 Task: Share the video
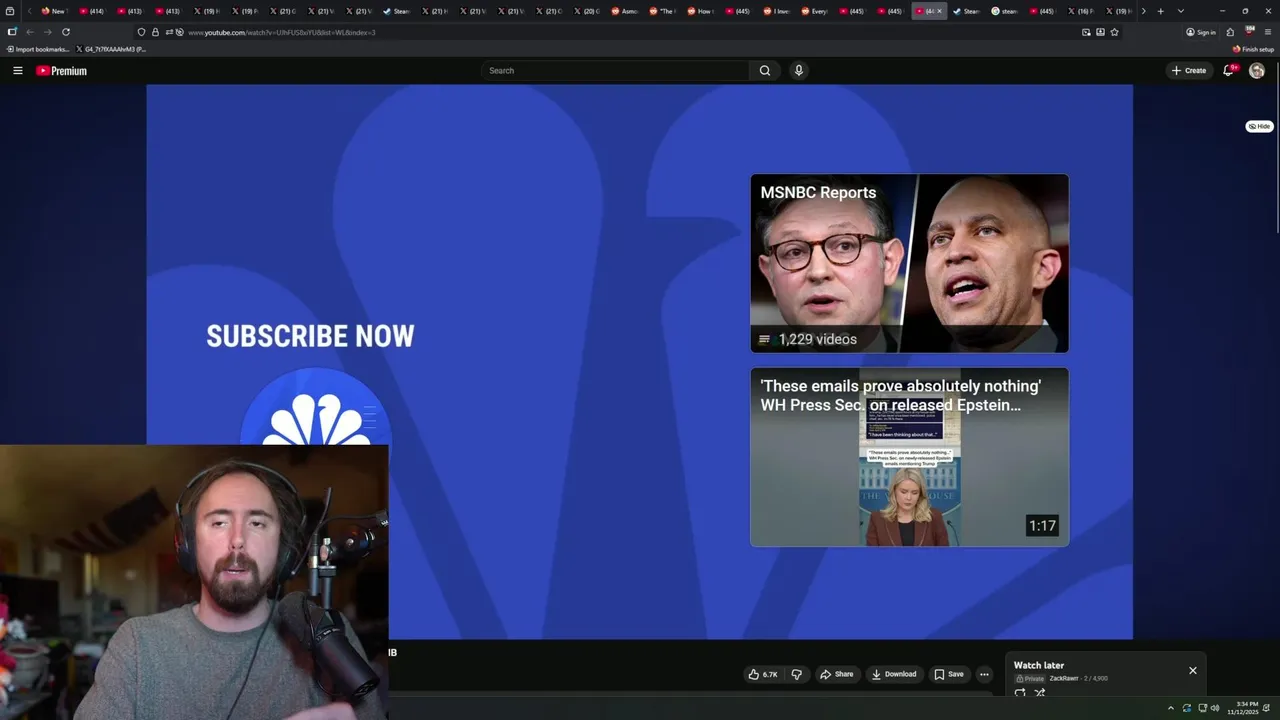(836, 674)
